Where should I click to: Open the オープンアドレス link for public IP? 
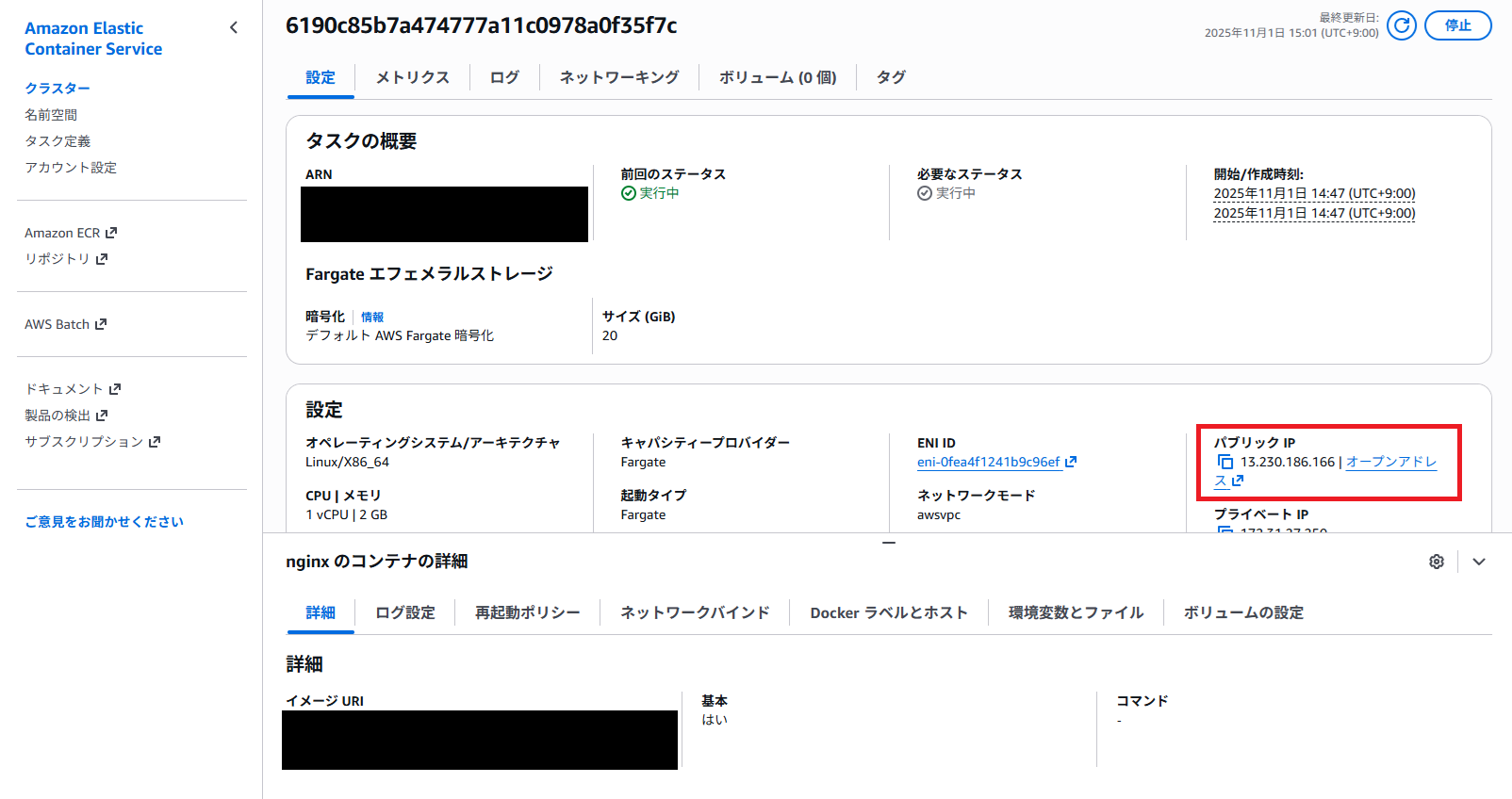click(x=1390, y=462)
